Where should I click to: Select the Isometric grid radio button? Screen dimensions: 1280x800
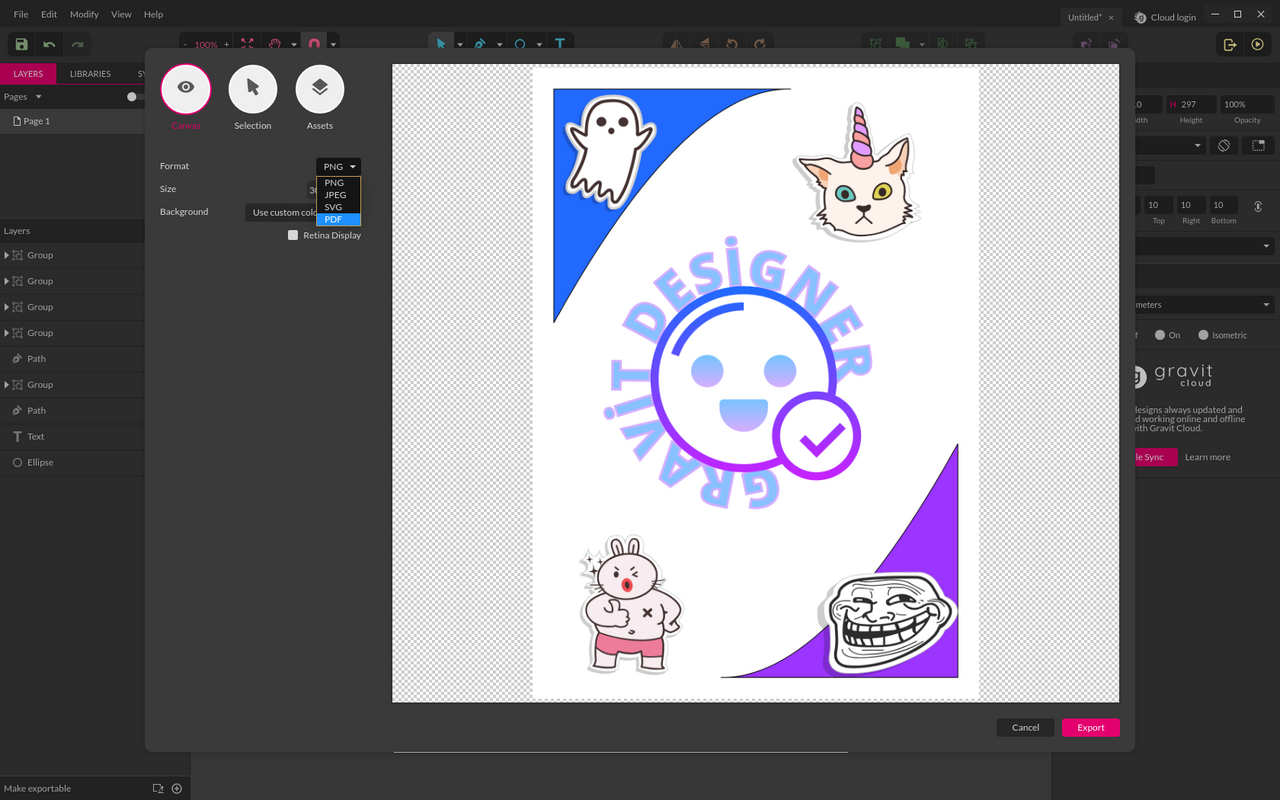click(x=1203, y=335)
